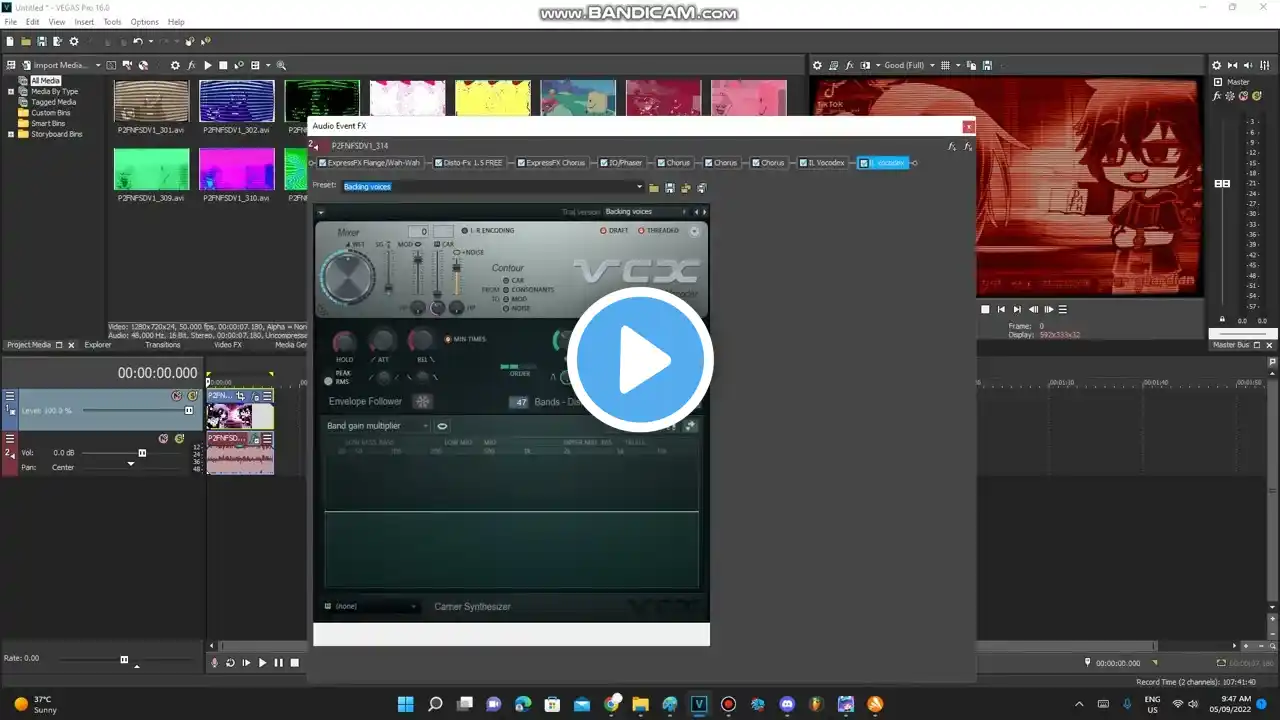Open the Vocodex plugin menu arrow
Screen dimensions: 1280x720
point(321,212)
